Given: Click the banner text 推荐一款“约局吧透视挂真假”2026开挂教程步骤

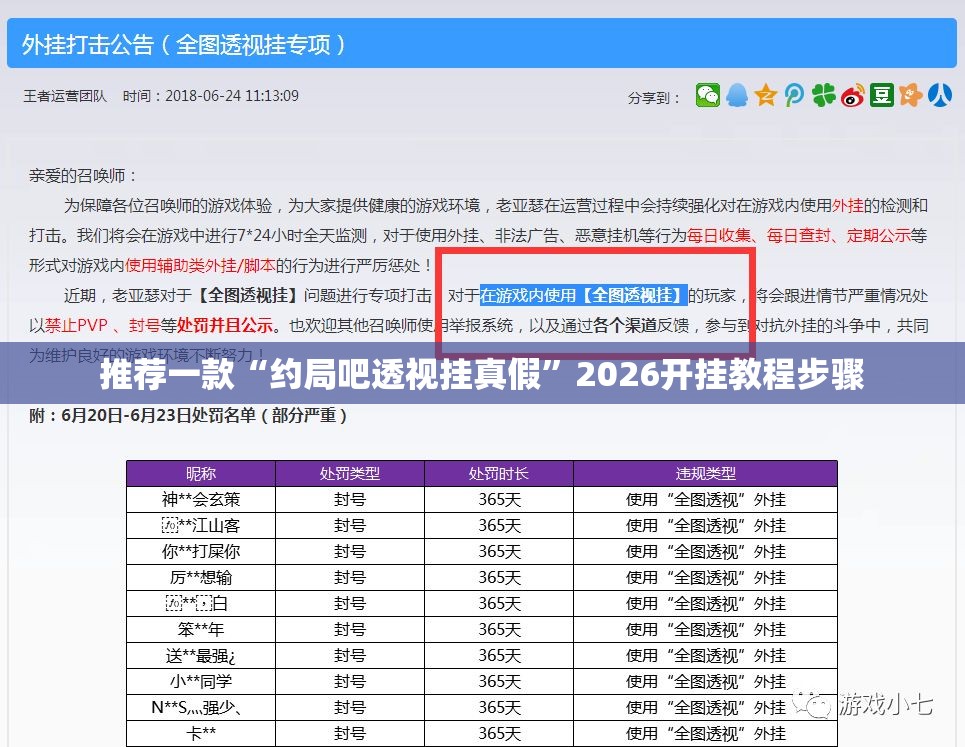Looking at the screenshot, I should point(482,374).
